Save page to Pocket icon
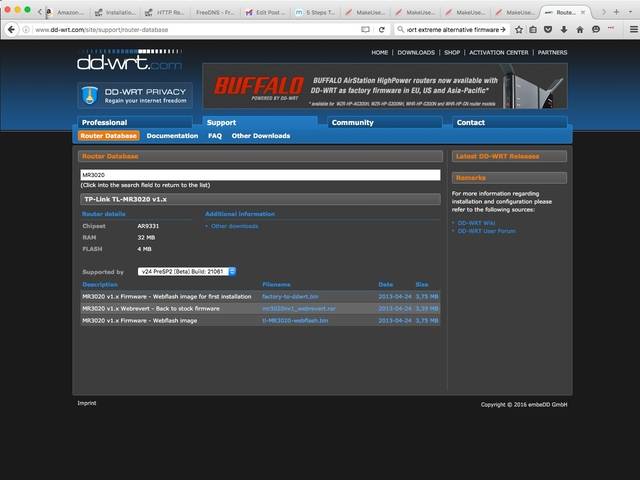The image size is (640, 480). coord(548,29)
